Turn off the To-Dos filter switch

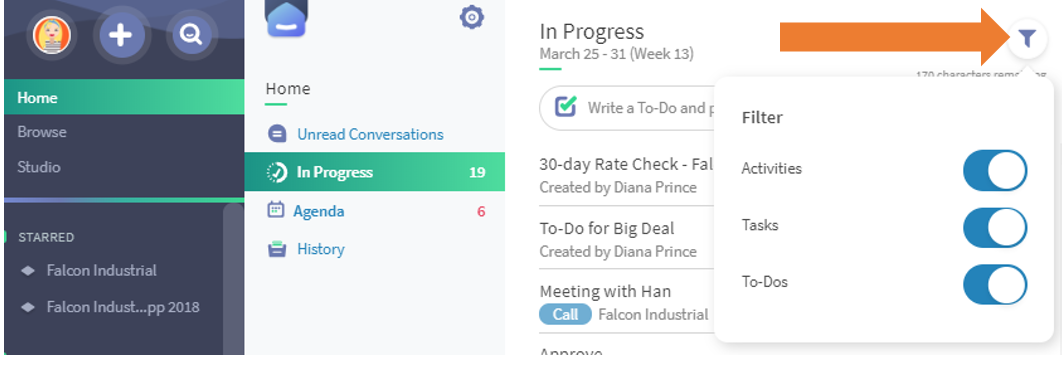[995, 284]
